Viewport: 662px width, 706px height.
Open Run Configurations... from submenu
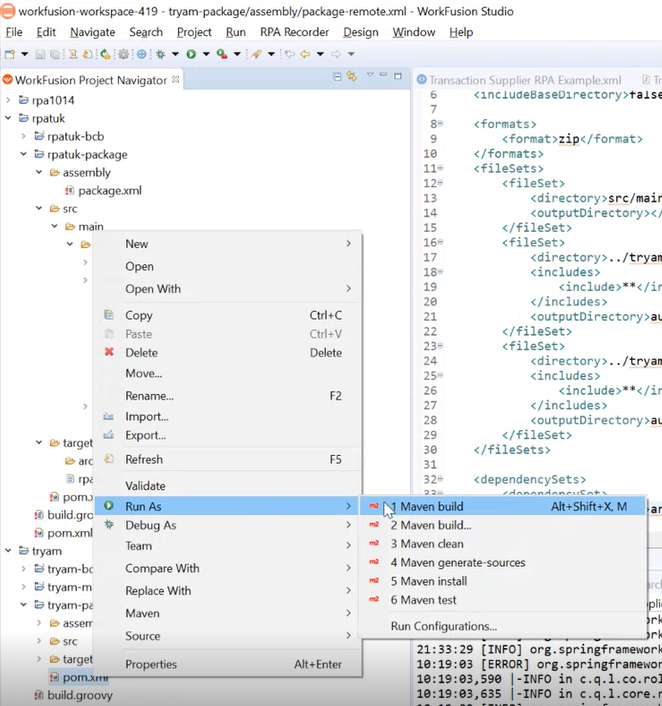click(x=503, y=626)
